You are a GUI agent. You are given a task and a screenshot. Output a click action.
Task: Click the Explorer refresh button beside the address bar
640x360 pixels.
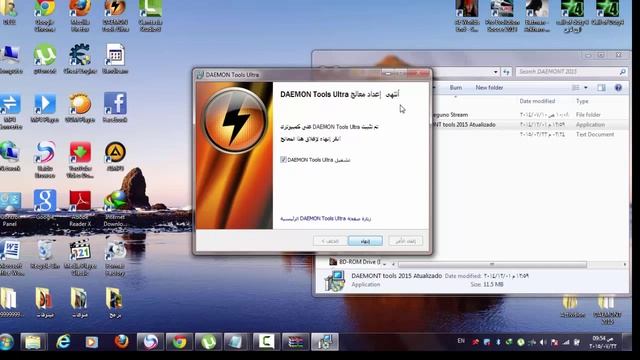506,72
